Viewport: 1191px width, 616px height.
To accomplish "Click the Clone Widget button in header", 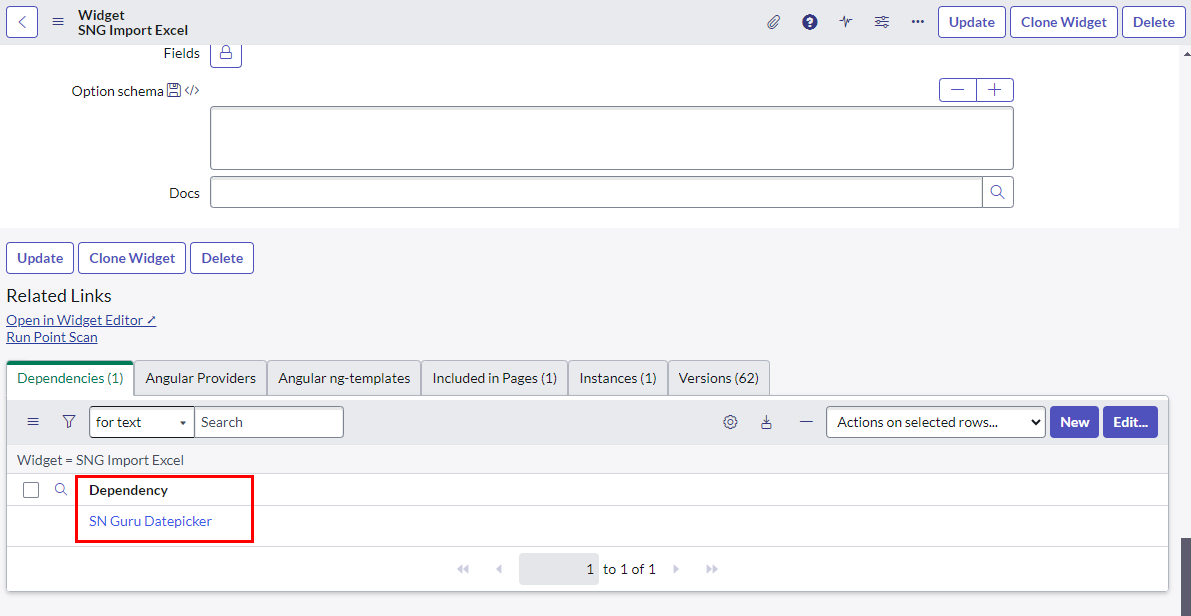I will [x=1063, y=22].
